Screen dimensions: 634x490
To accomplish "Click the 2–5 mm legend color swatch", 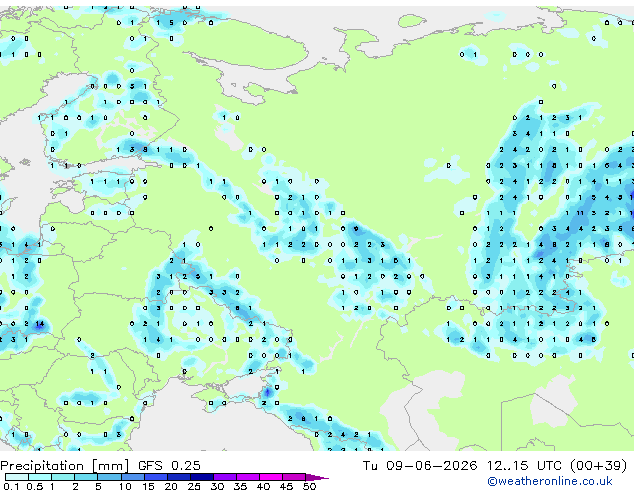I will [x=86, y=477].
